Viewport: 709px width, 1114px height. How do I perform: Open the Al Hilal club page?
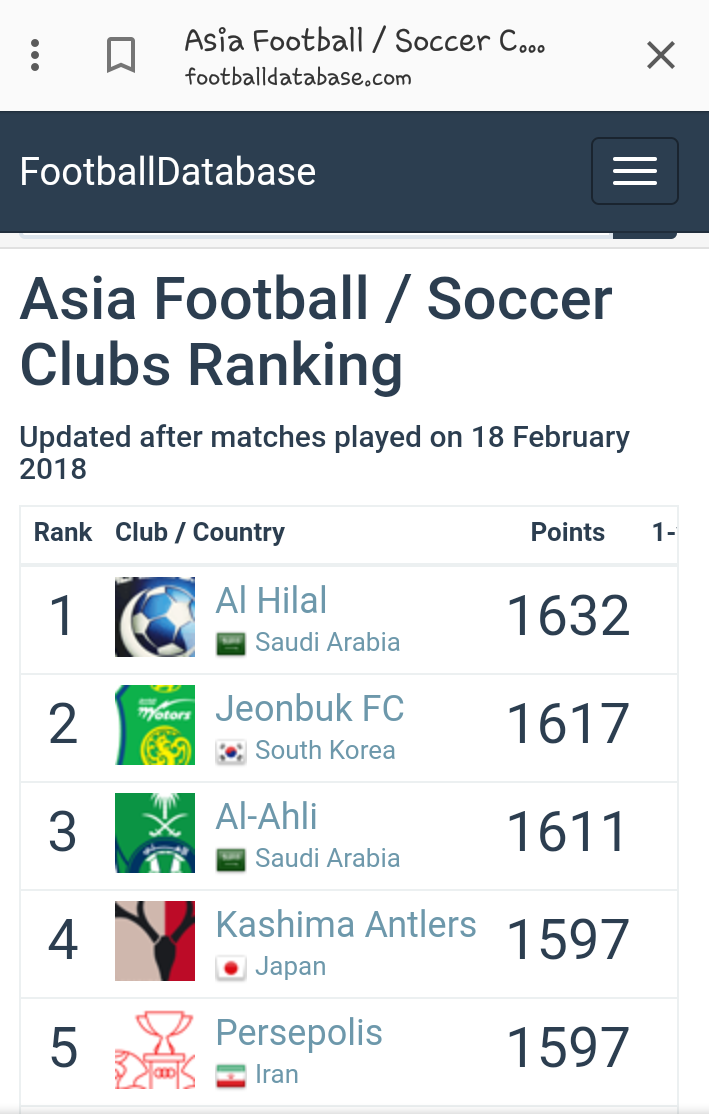point(271,600)
